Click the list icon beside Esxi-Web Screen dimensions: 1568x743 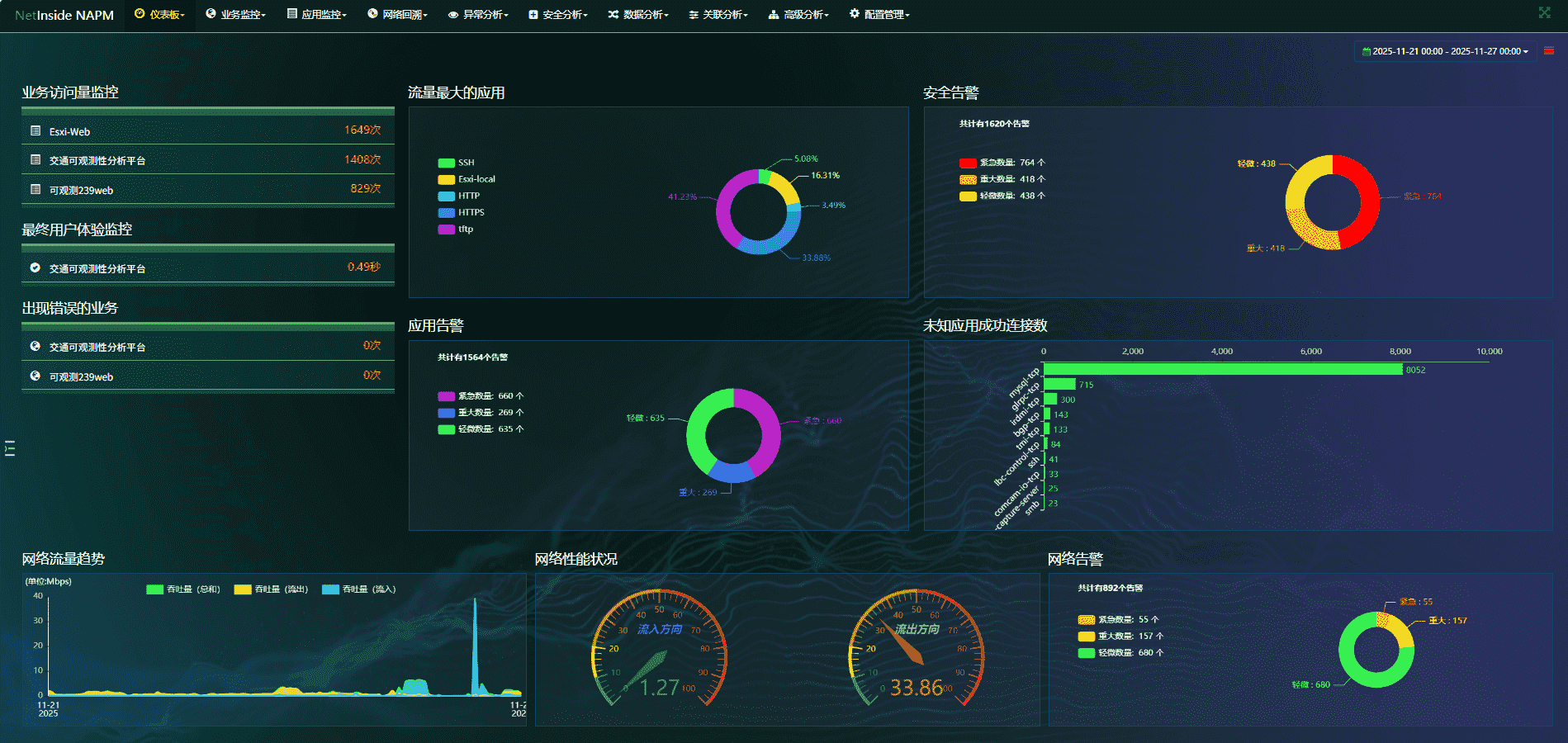(36, 130)
